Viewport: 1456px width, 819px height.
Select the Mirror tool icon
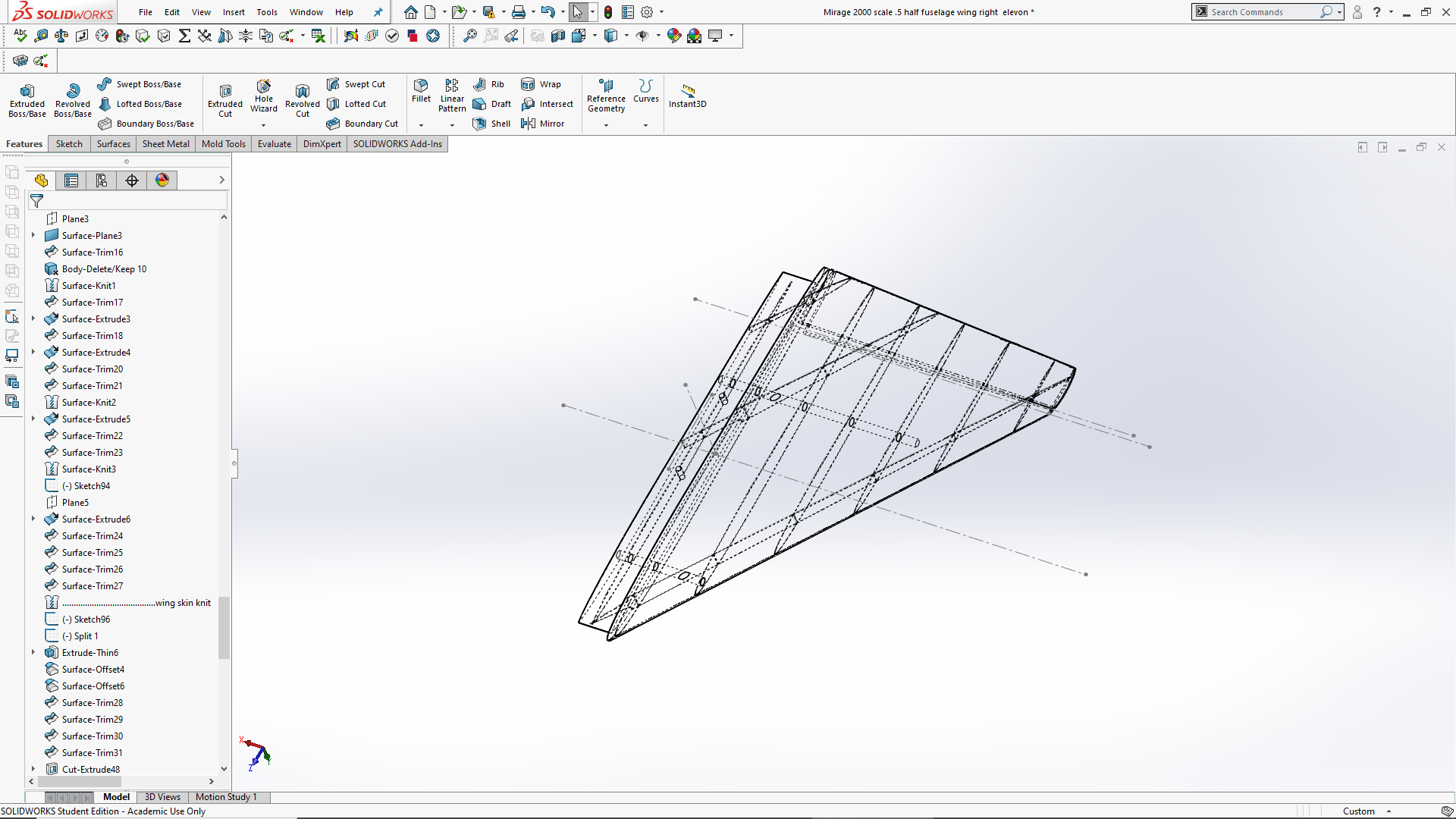(527, 123)
